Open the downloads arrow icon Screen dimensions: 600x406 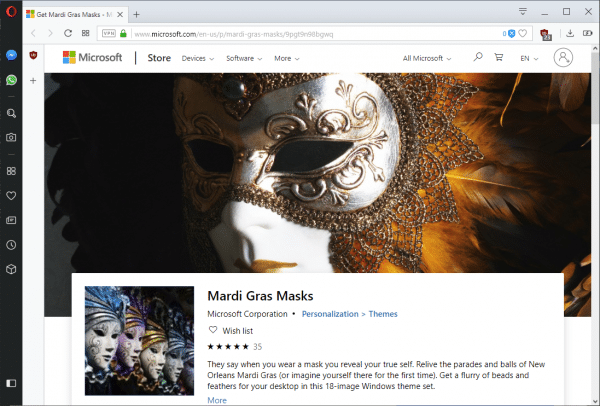570,33
